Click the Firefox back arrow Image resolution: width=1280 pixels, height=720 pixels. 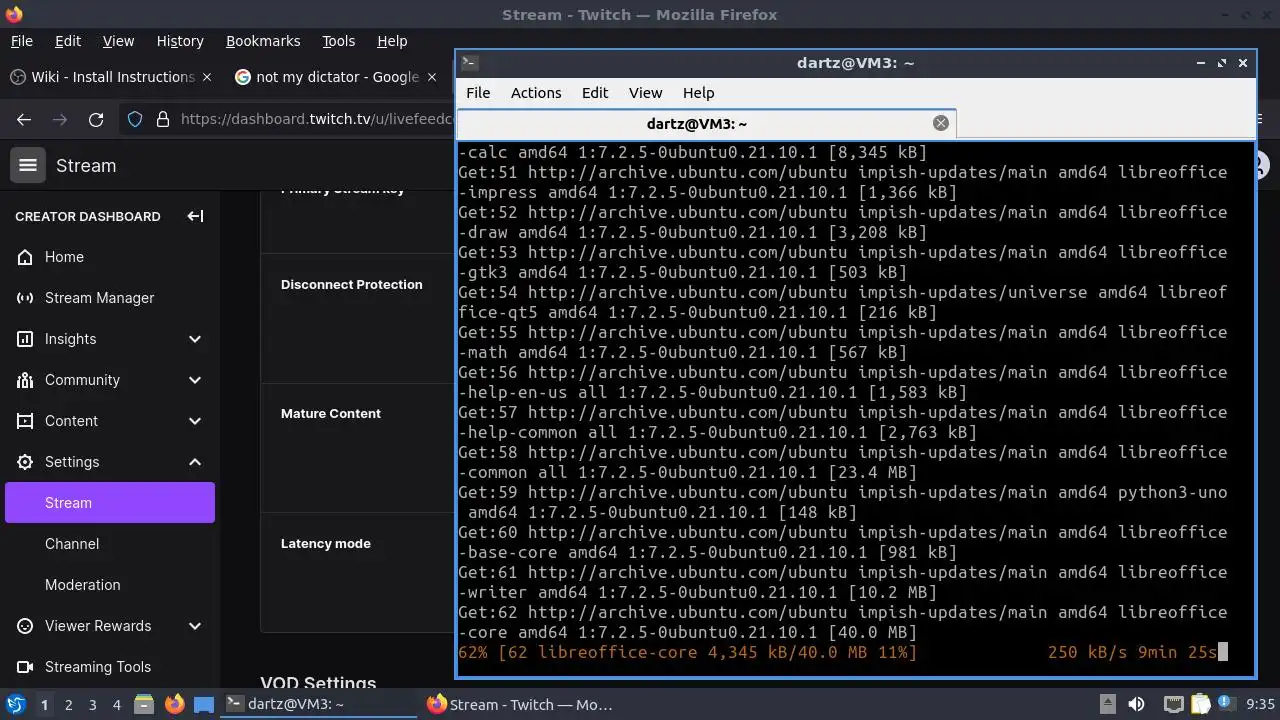[x=24, y=119]
